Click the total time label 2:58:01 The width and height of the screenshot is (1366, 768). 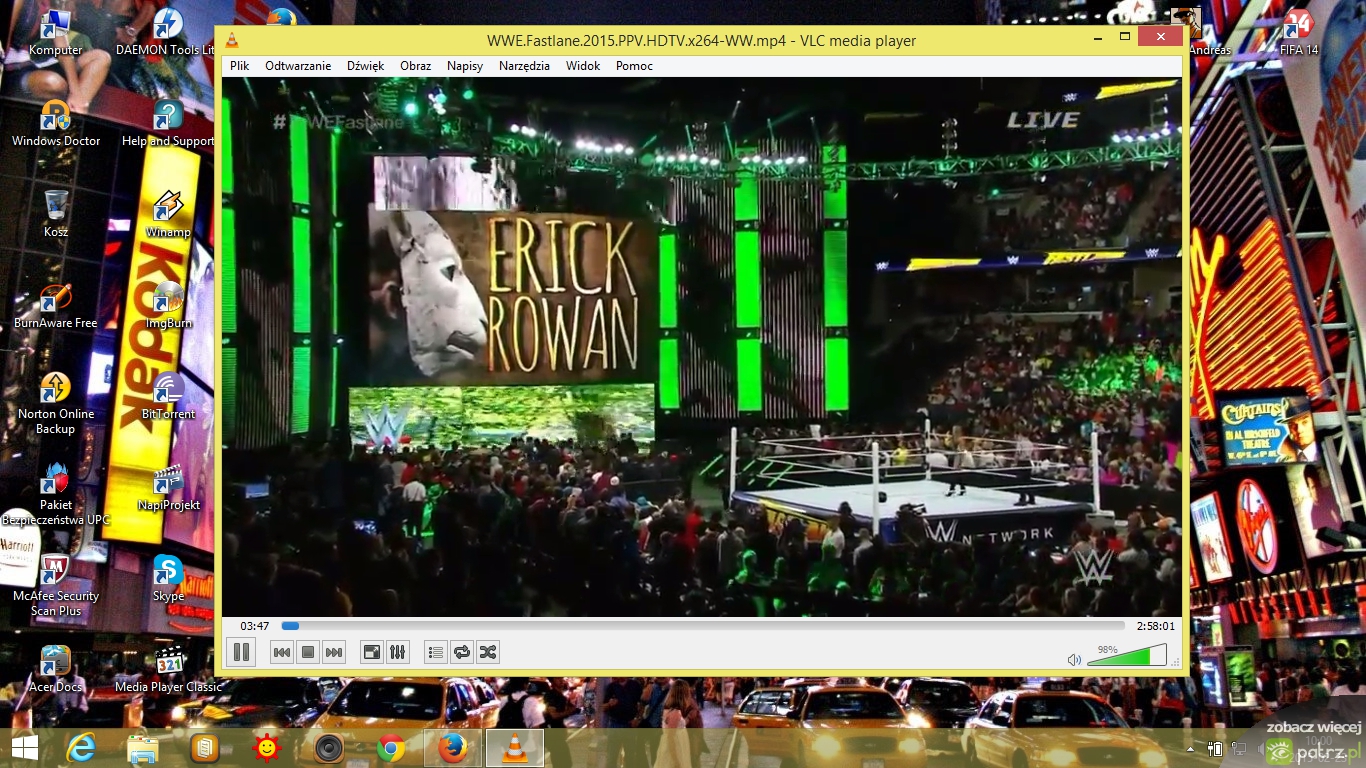(x=1155, y=626)
